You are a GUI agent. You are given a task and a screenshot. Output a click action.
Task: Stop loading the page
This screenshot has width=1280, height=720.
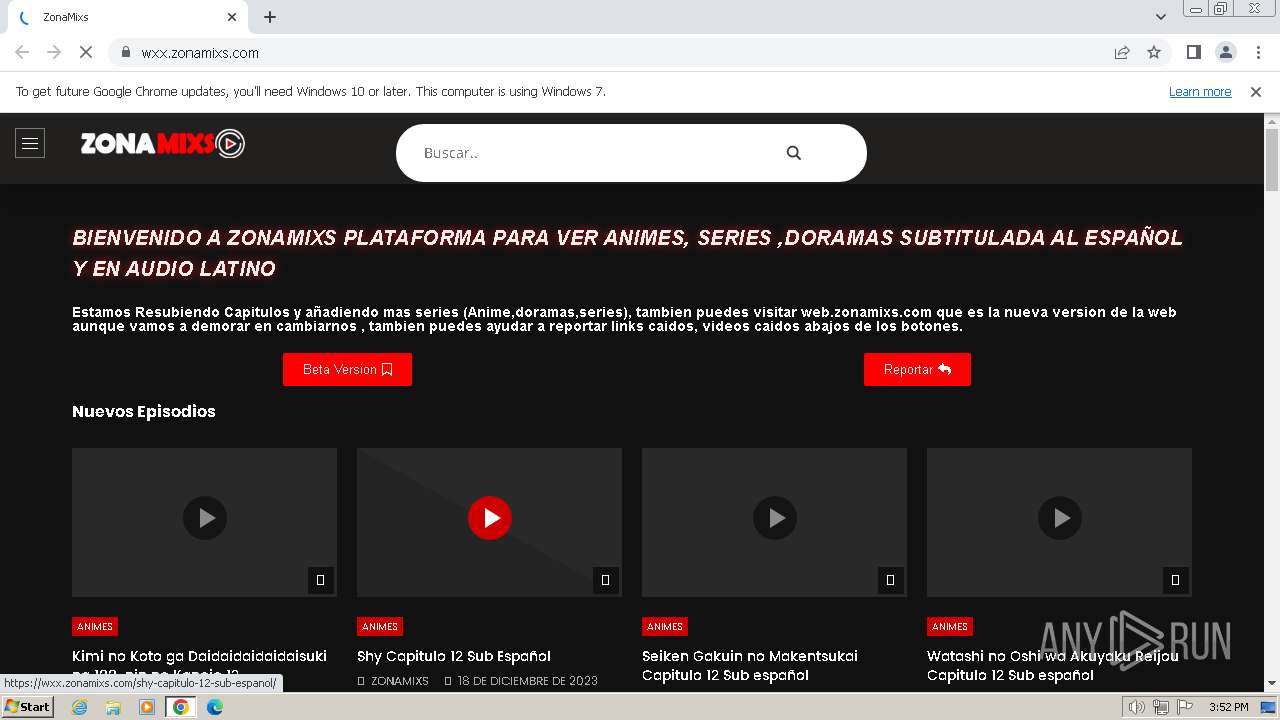point(86,52)
